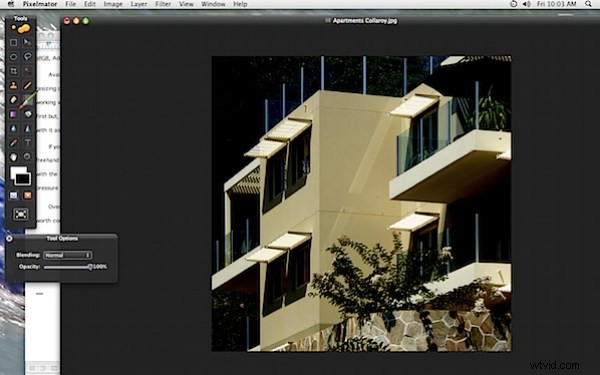Click the Apartments Collaroy.jpg window title

[x=364, y=21]
